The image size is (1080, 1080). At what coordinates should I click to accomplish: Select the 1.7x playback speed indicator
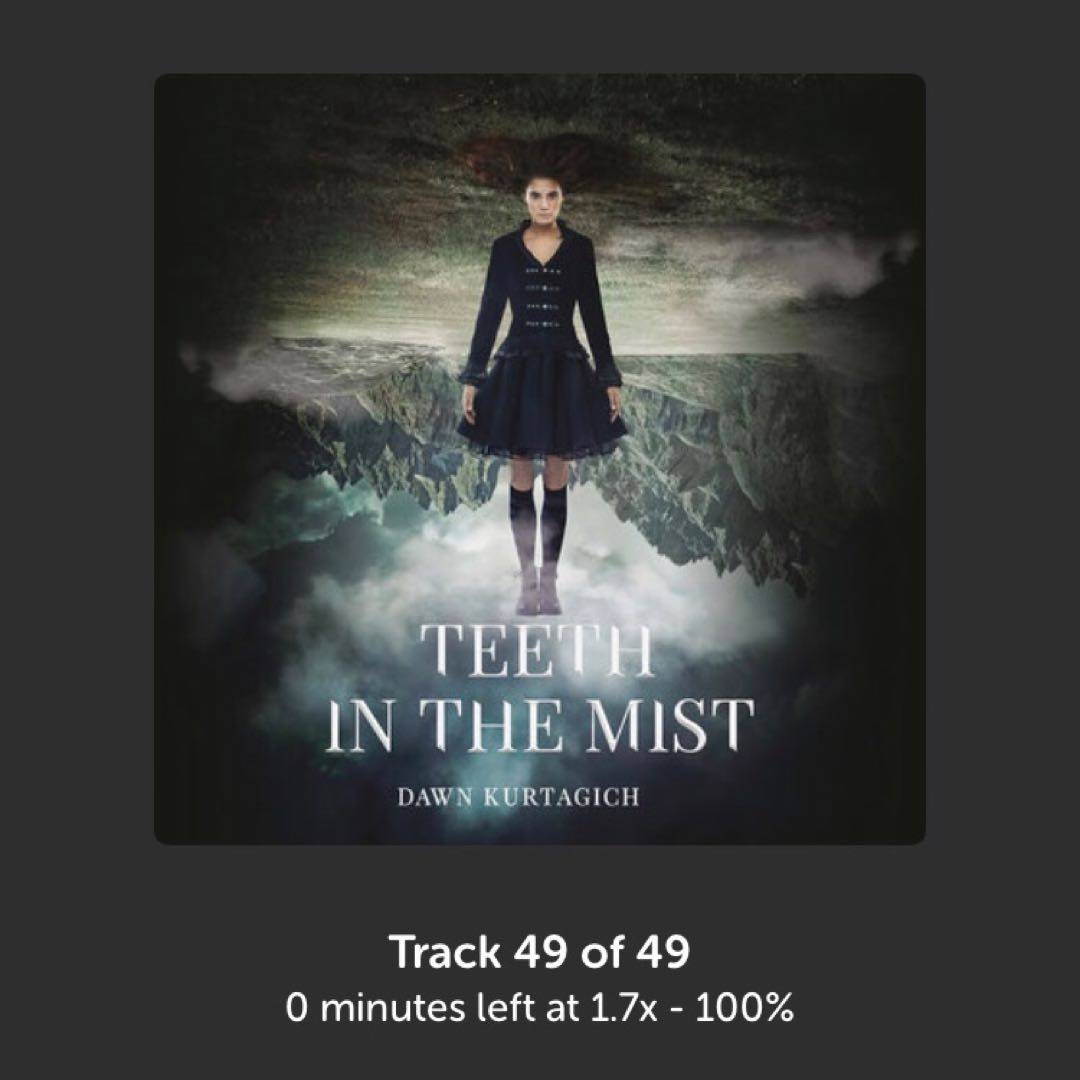point(623,1008)
